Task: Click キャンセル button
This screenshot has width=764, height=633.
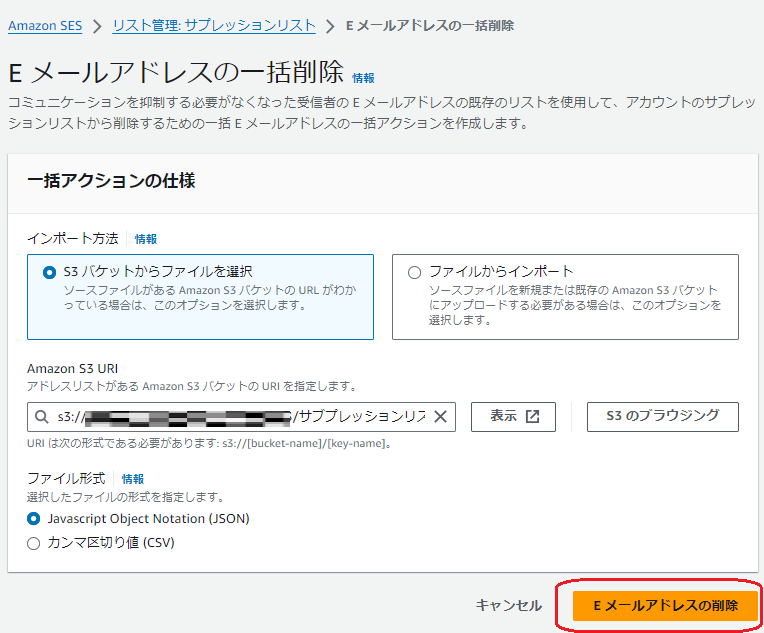Action: point(508,605)
